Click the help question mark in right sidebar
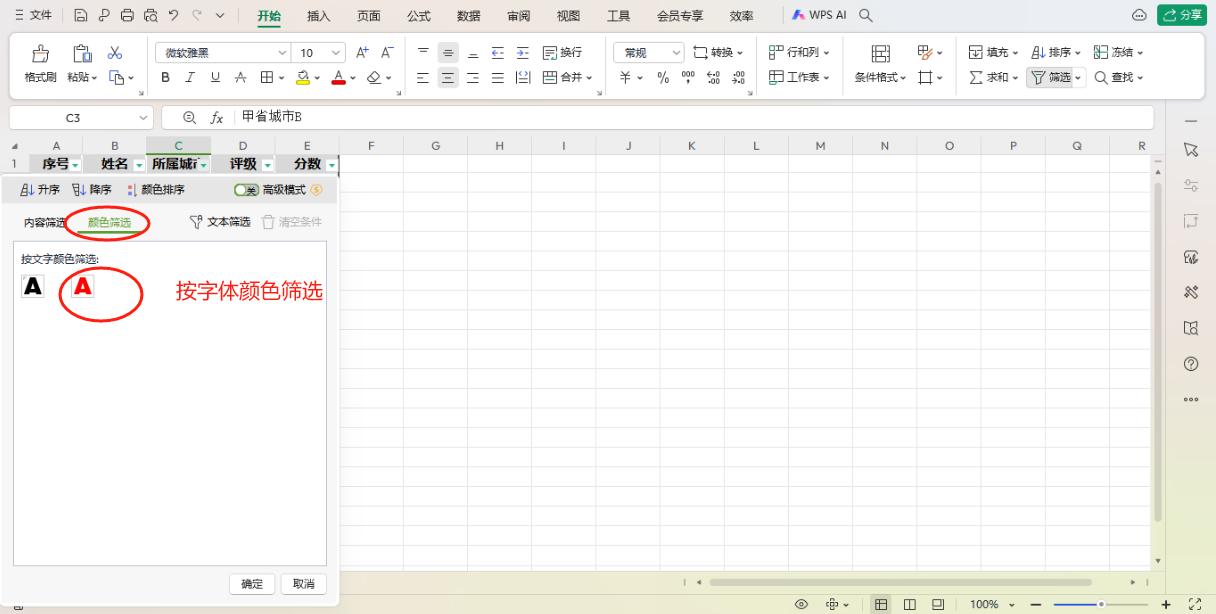1216x614 pixels. 1190,364
